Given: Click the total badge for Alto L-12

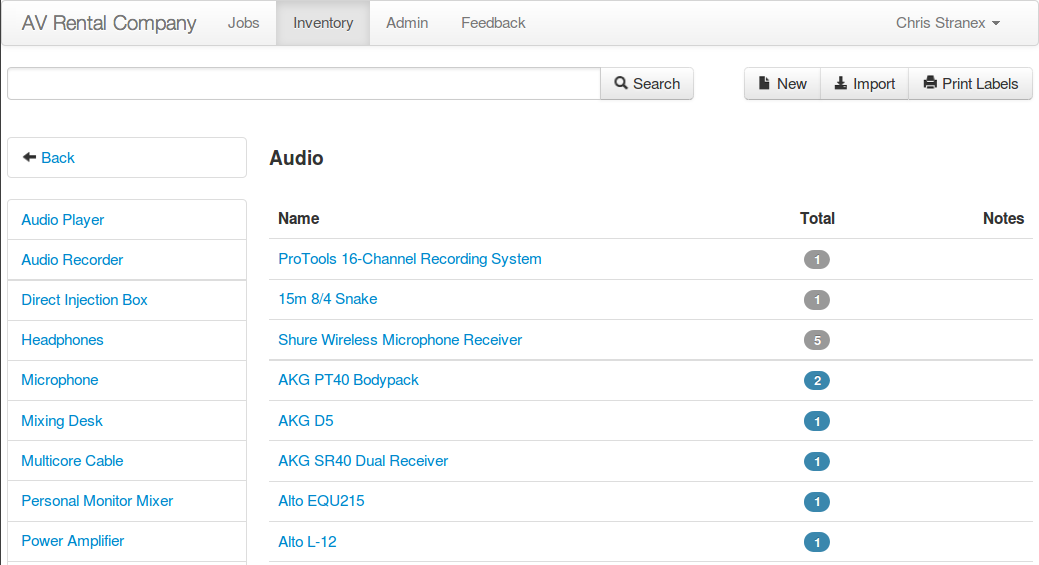Looking at the screenshot, I should click(816, 542).
